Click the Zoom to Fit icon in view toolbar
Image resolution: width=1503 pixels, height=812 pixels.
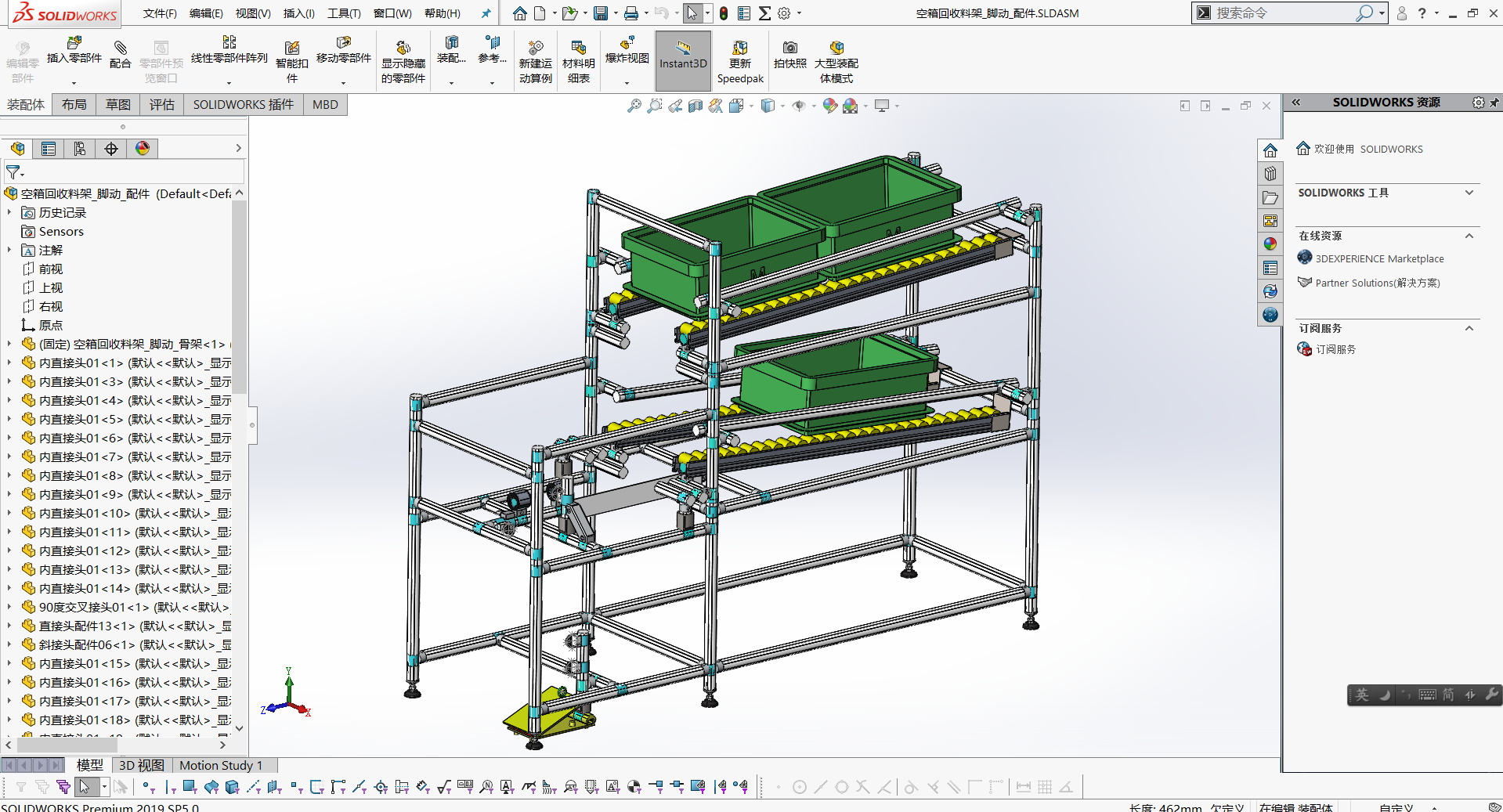click(x=634, y=106)
